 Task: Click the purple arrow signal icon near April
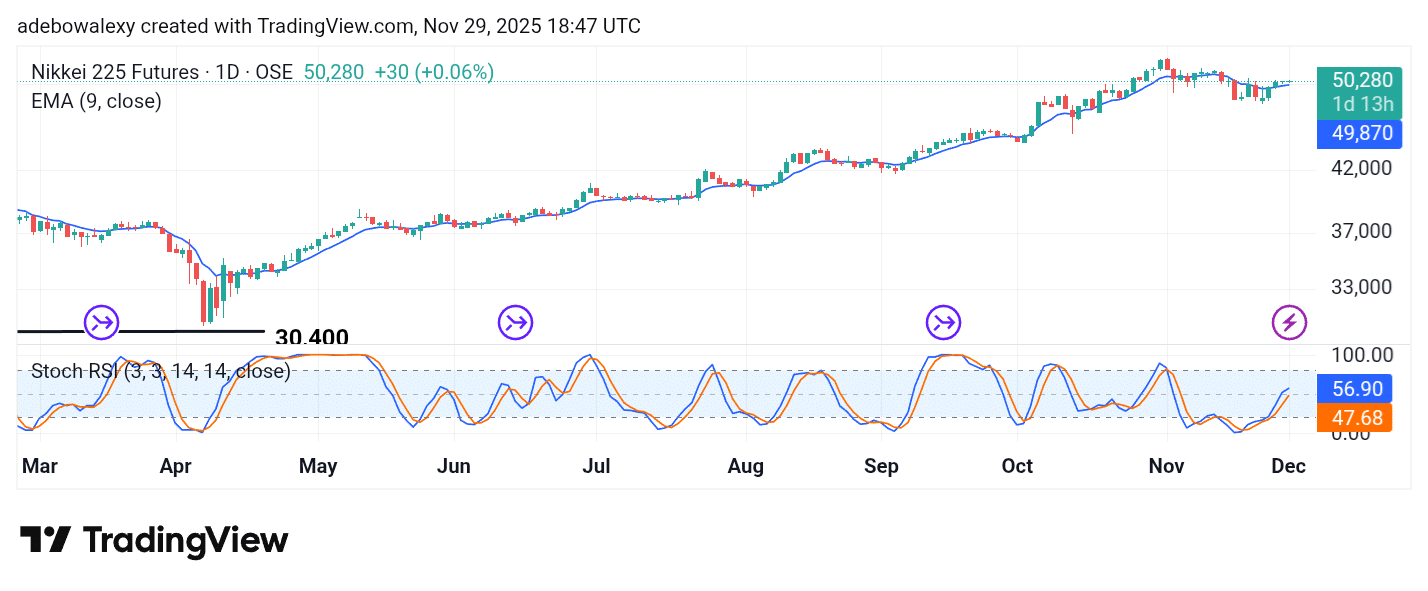(x=100, y=322)
